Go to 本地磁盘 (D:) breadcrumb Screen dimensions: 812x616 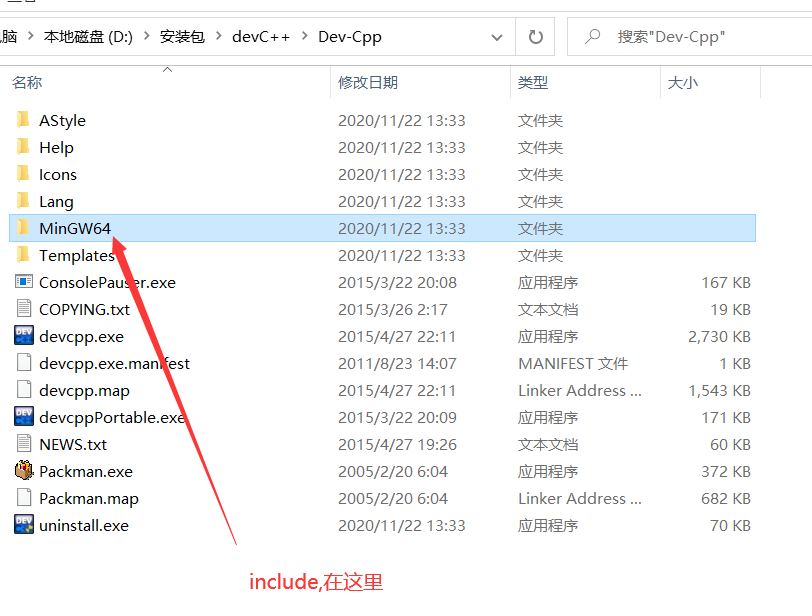pos(88,37)
